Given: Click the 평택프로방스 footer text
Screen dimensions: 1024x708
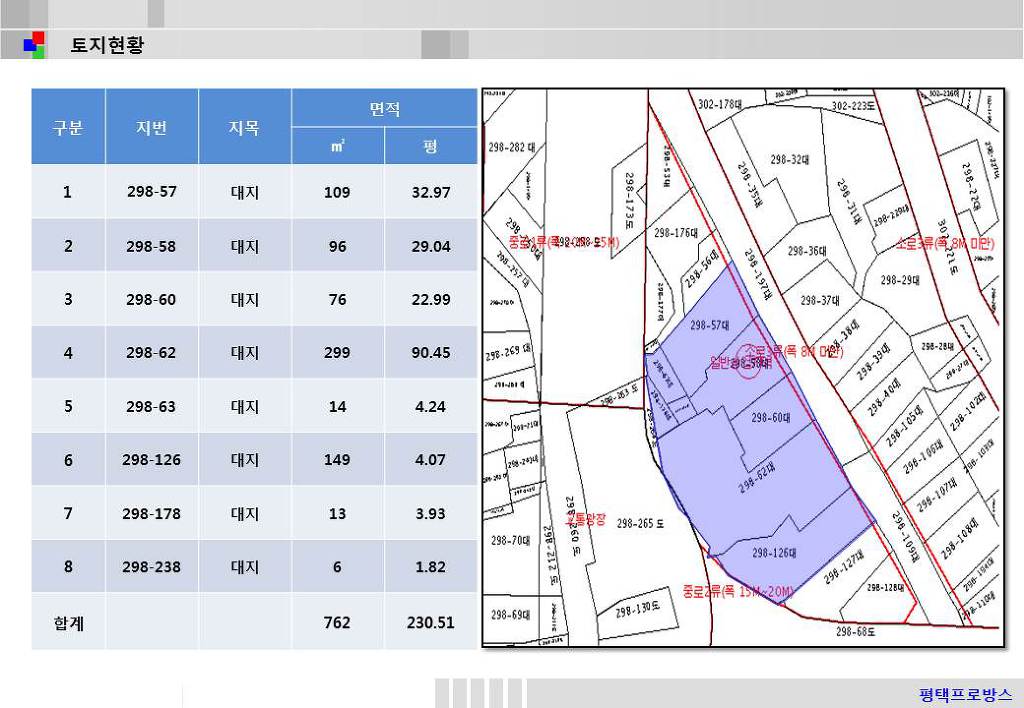Looking at the screenshot, I should pos(965,694).
